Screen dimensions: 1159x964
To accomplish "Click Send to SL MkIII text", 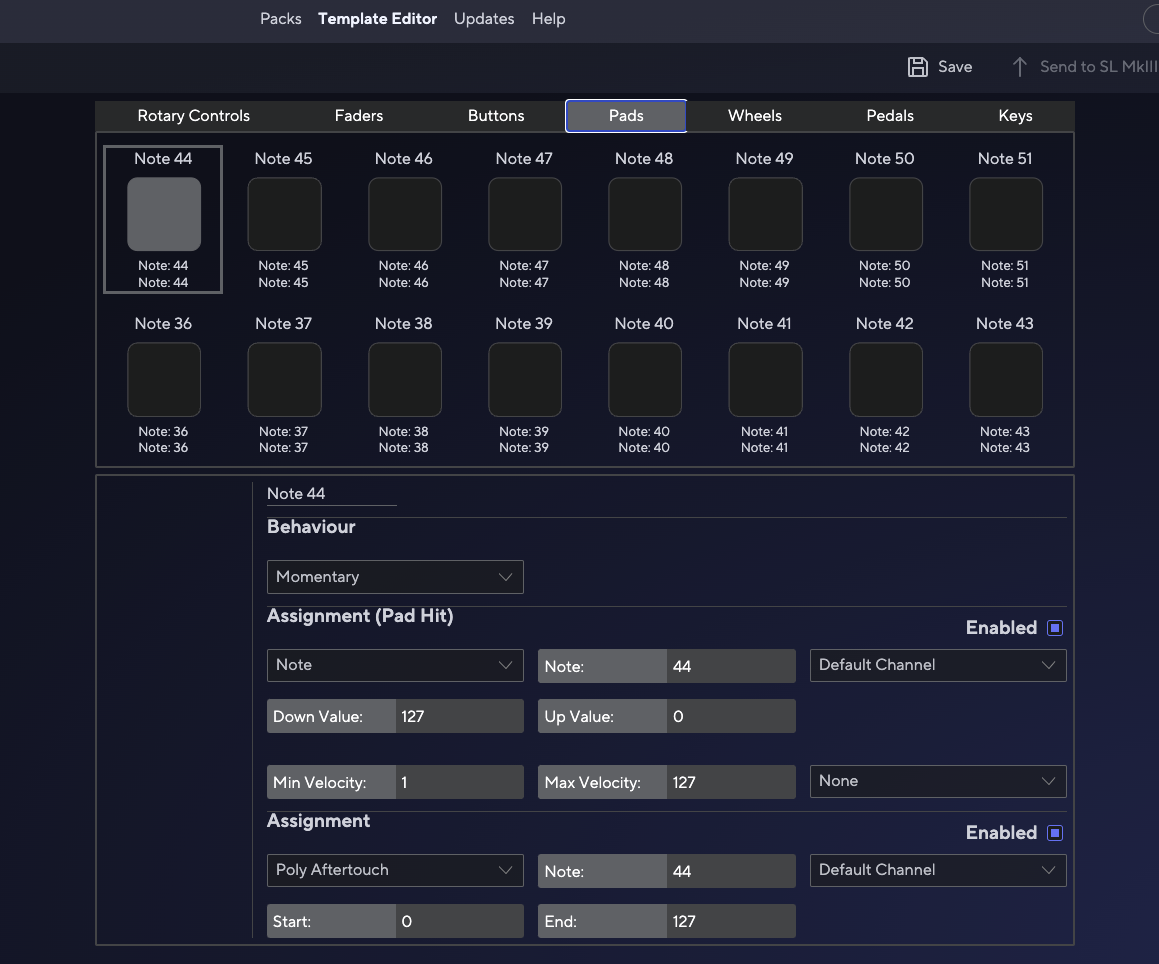I will coord(1099,67).
